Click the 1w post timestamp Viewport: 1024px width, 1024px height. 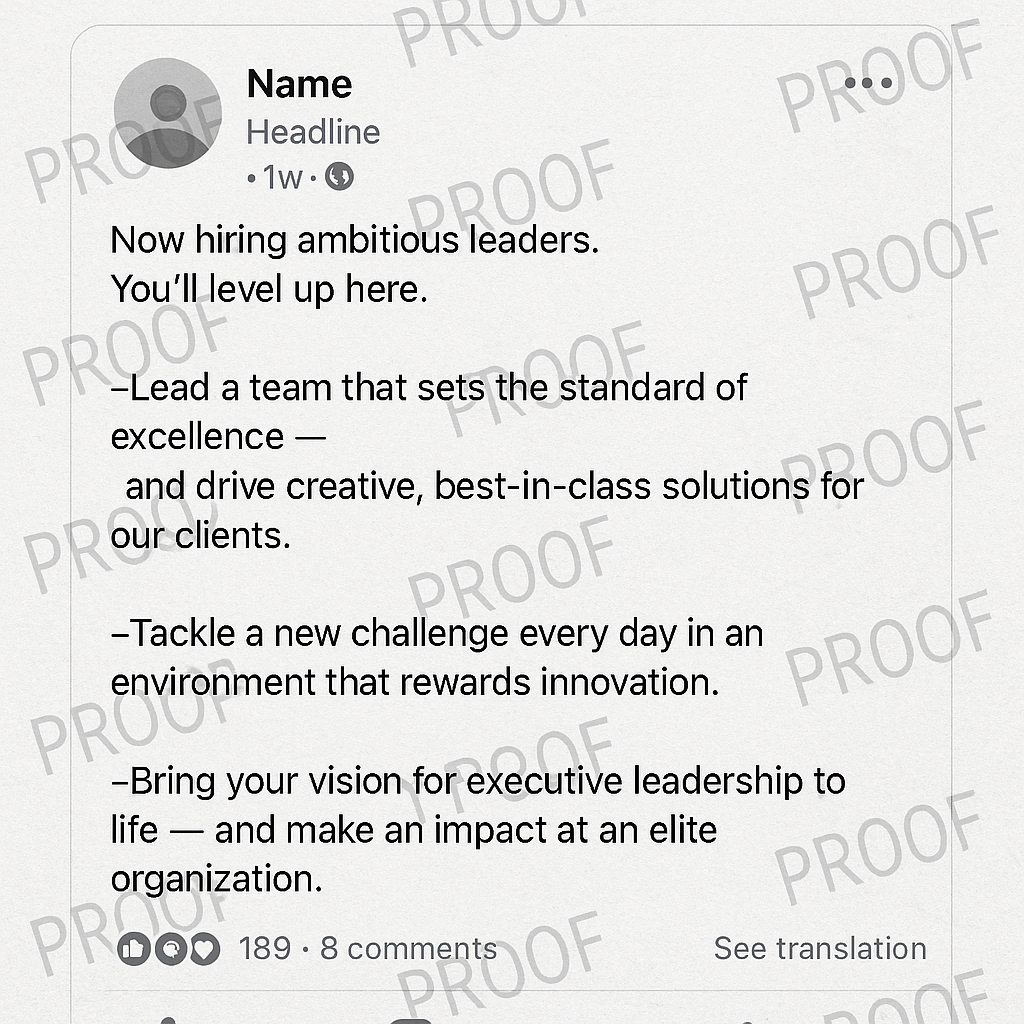click(x=281, y=178)
